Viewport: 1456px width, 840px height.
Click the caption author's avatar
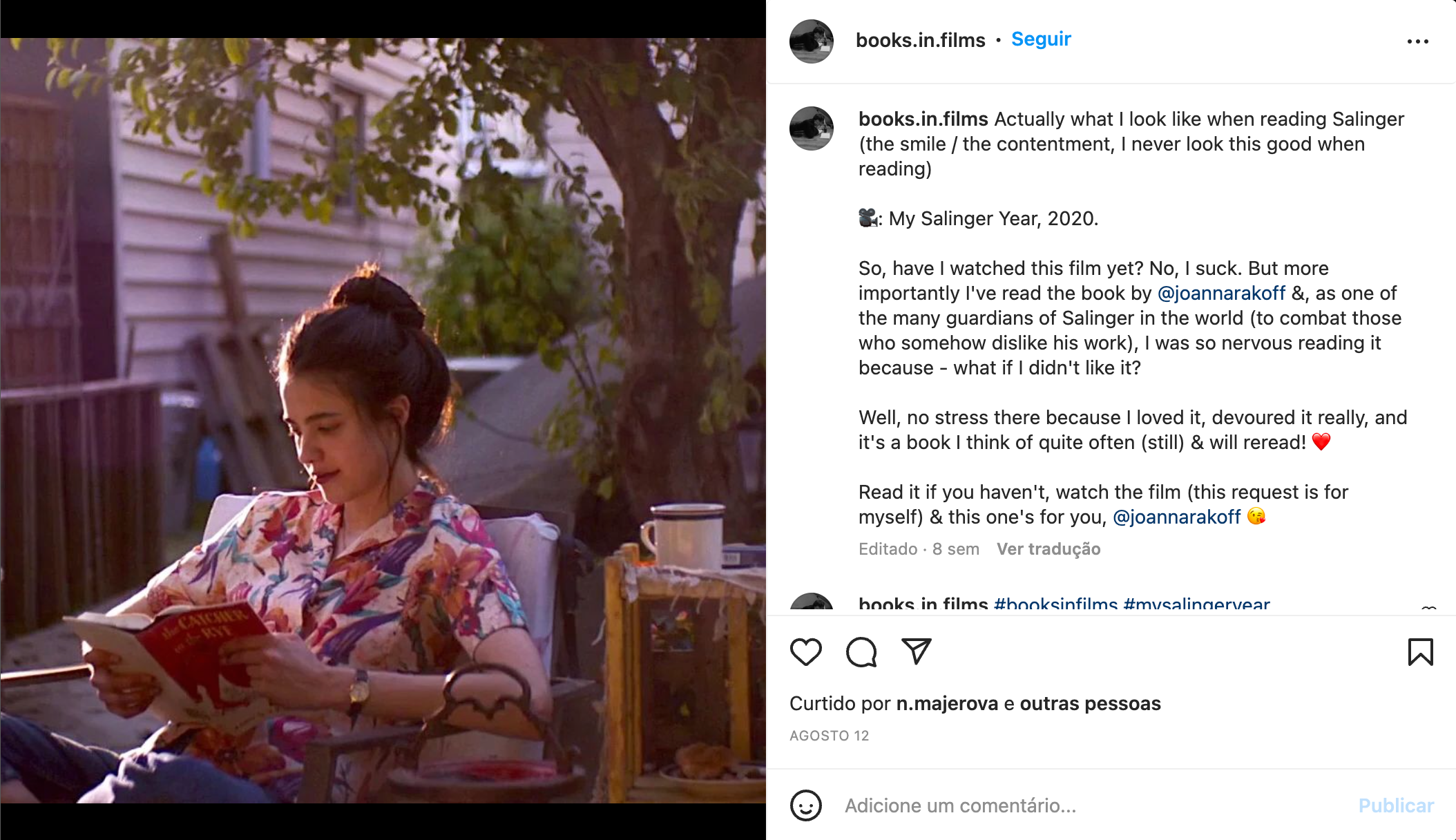click(x=812, y=128)
